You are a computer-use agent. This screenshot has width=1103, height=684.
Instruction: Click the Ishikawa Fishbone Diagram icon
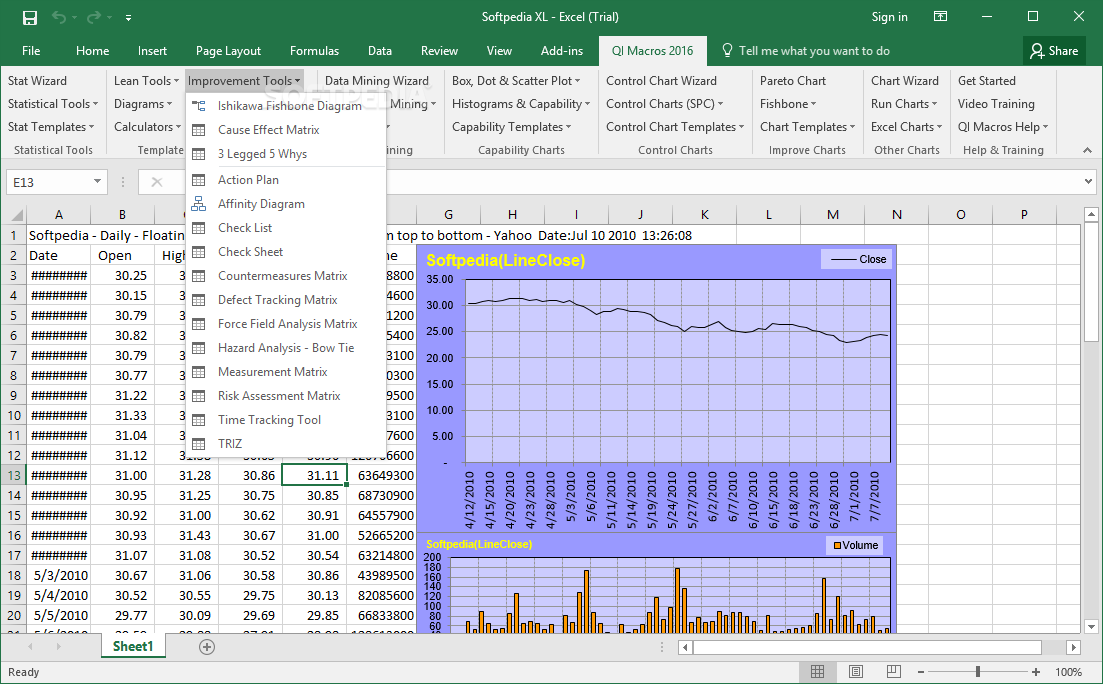(199, 106)
